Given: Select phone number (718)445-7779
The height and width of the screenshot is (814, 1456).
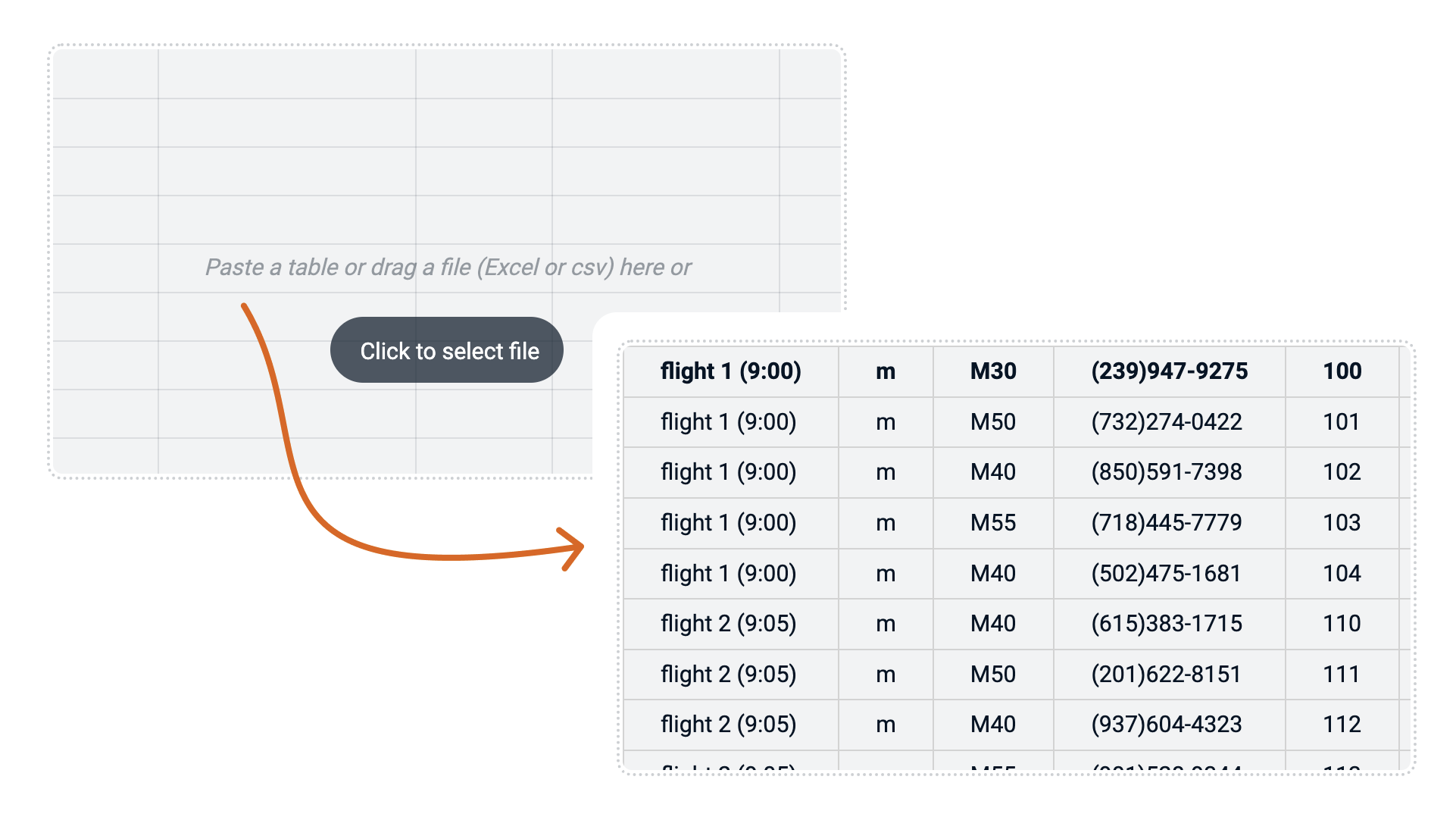Looking at the screenshot, I should pos(1166,523).
